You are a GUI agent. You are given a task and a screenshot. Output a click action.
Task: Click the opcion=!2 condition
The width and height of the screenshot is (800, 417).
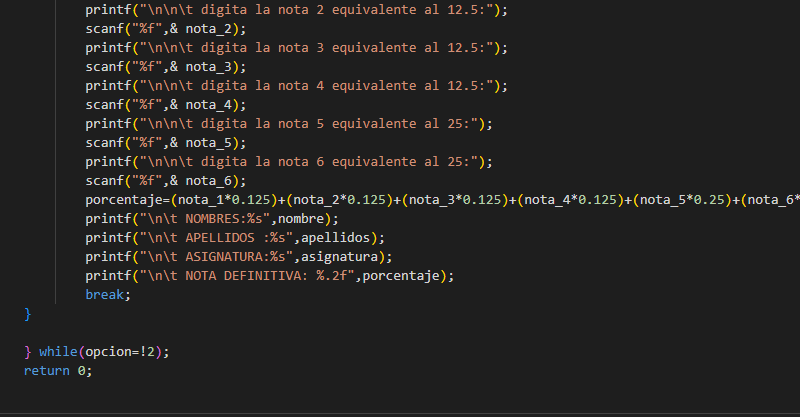coord(120,352)
